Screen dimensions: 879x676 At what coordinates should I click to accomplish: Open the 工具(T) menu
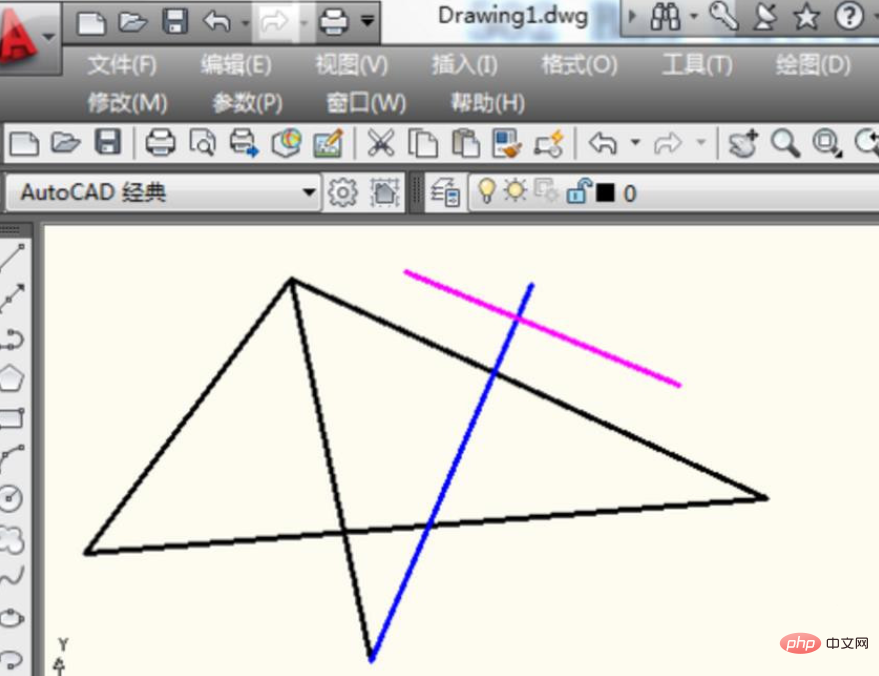coord(697,65)
